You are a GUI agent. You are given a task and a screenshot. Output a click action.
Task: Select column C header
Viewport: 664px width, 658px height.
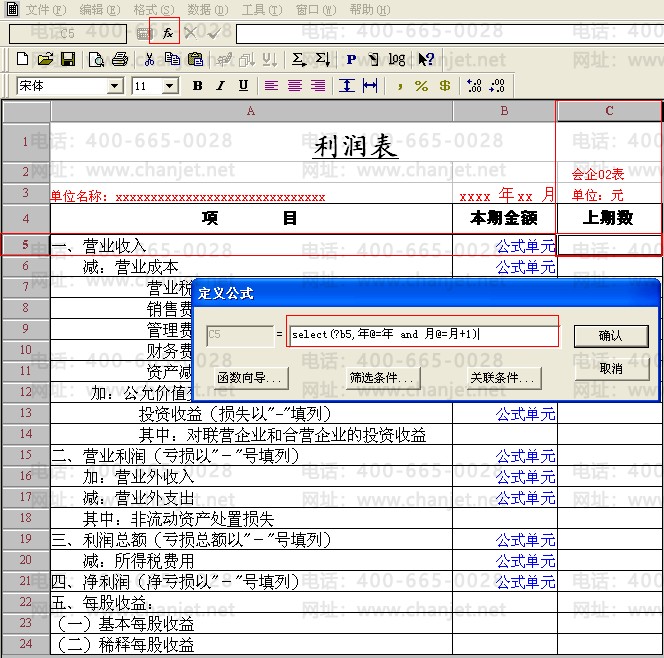click(x=609, y=111)
